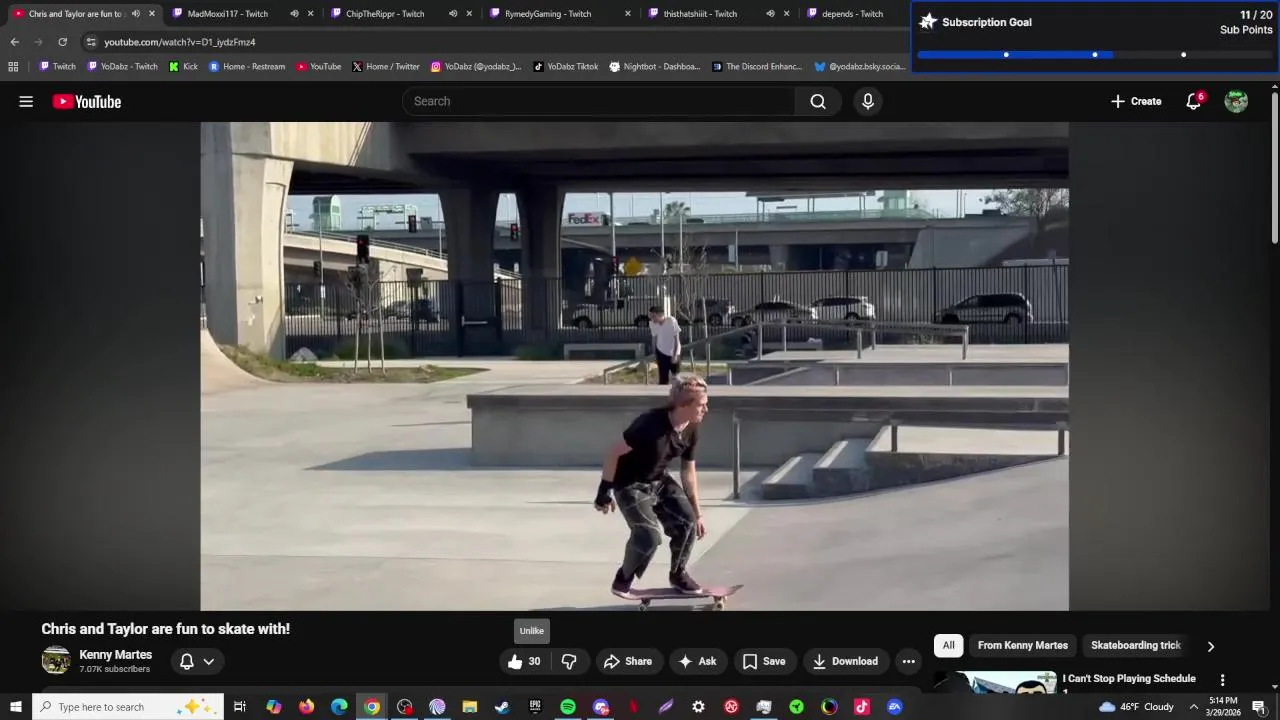Open the Discord Enhancement bookmark

757,67
